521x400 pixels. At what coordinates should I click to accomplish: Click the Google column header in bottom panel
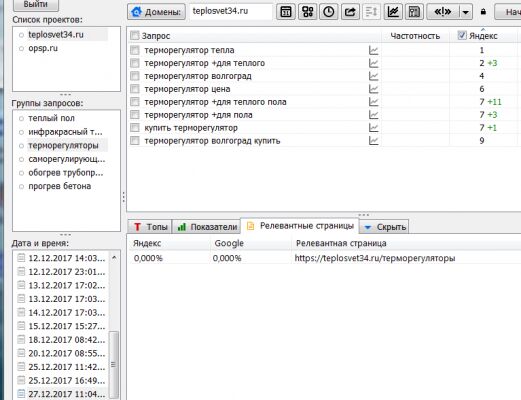229,243
